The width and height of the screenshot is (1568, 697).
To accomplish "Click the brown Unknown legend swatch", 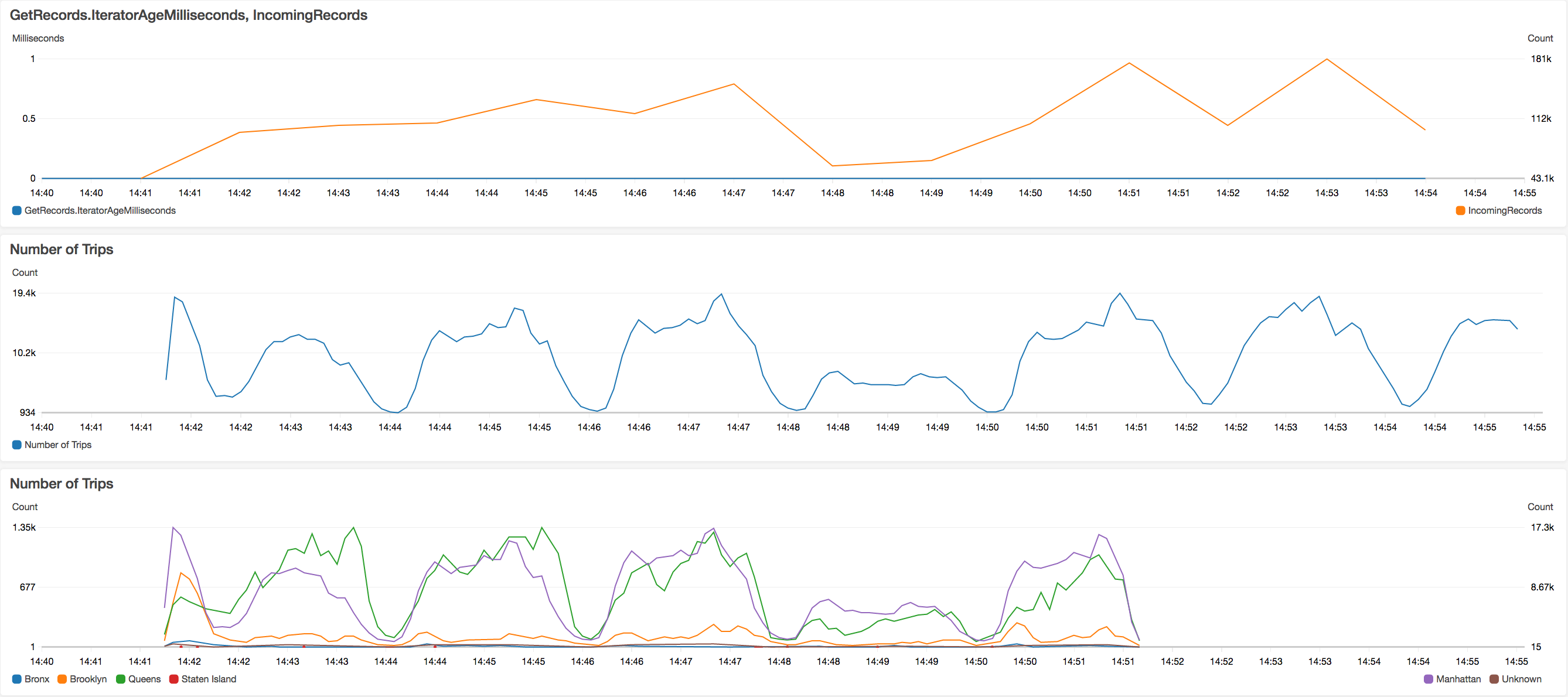I will (1494, 679).
